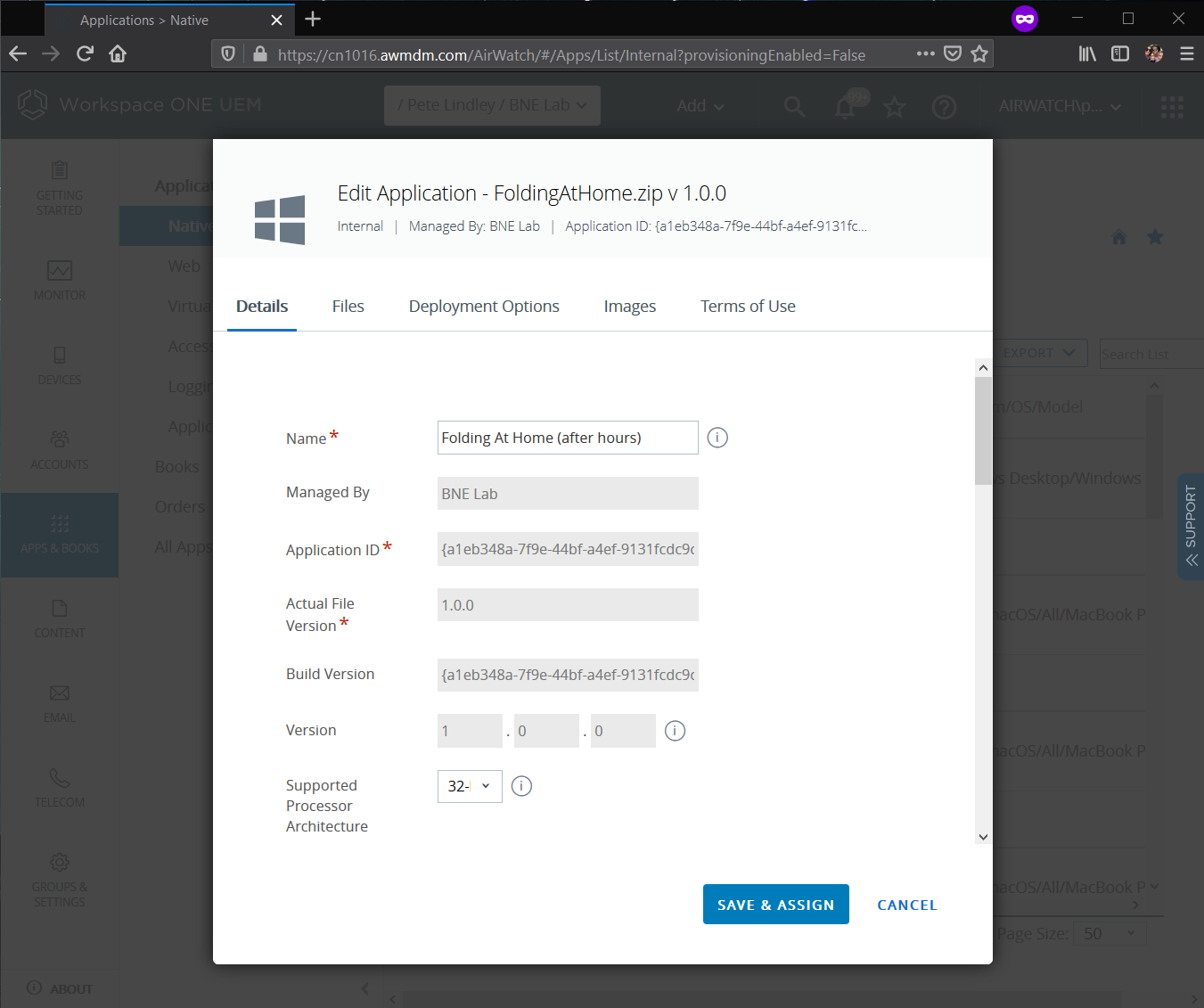The width and height of the screenshot is (1204, 1008).
Task: Open Devices in left sidebar
Action: tap(60, 365)
